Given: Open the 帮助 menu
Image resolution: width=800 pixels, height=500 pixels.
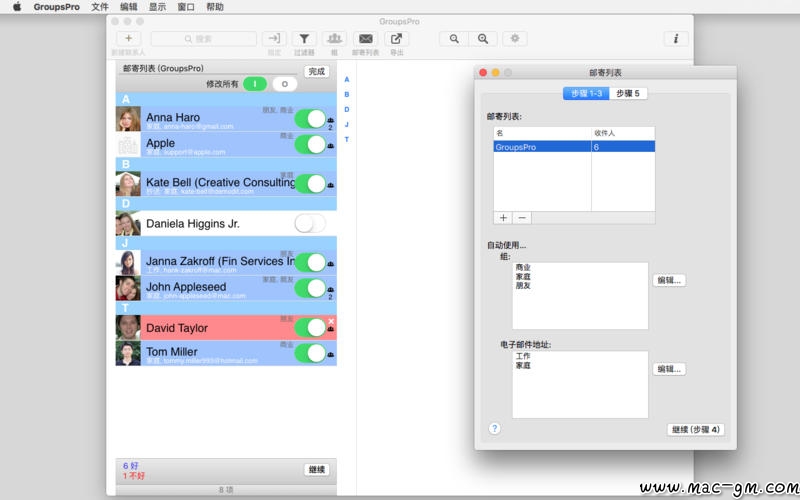Looking at the screenshot, I should [x=215, y=7].
